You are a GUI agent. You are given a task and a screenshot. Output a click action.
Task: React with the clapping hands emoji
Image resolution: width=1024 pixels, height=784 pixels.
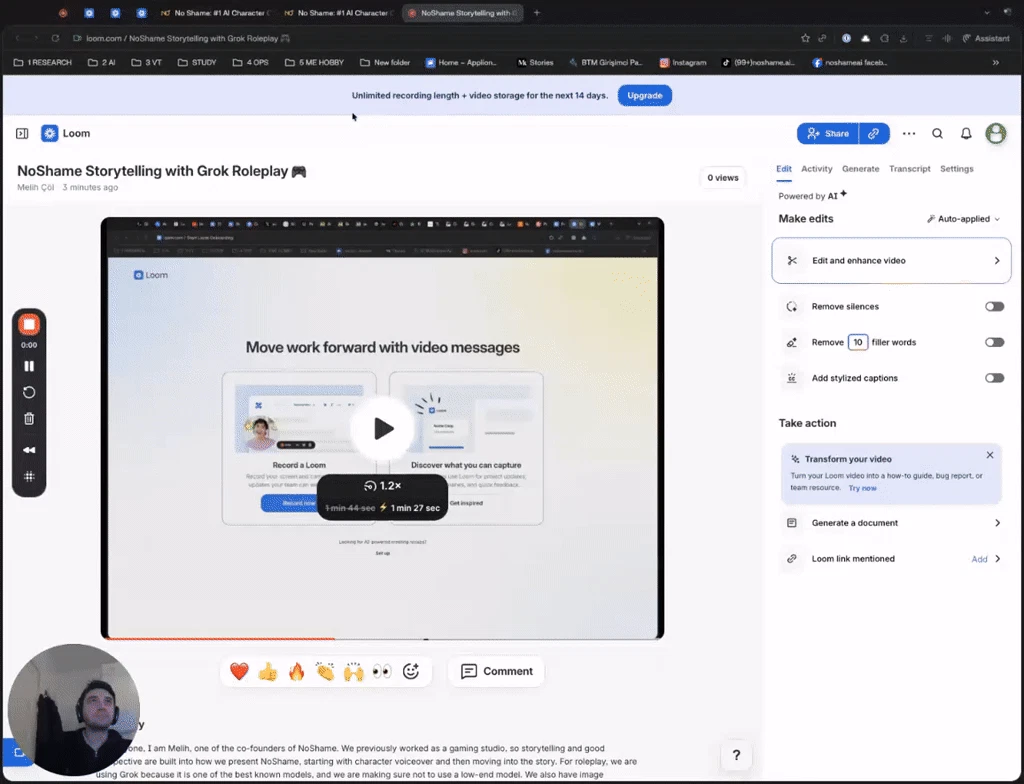[x=325, y=671]
